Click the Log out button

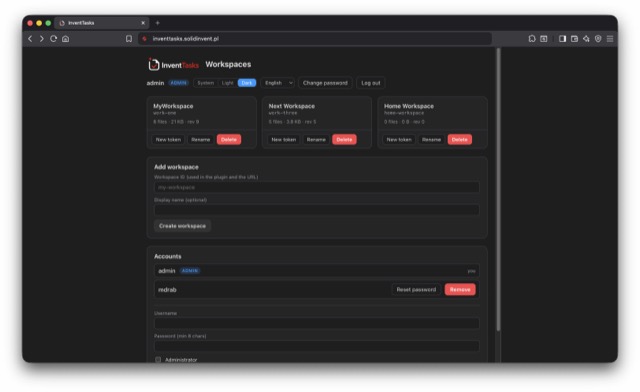pyautogui.click(x=371, y=83)
